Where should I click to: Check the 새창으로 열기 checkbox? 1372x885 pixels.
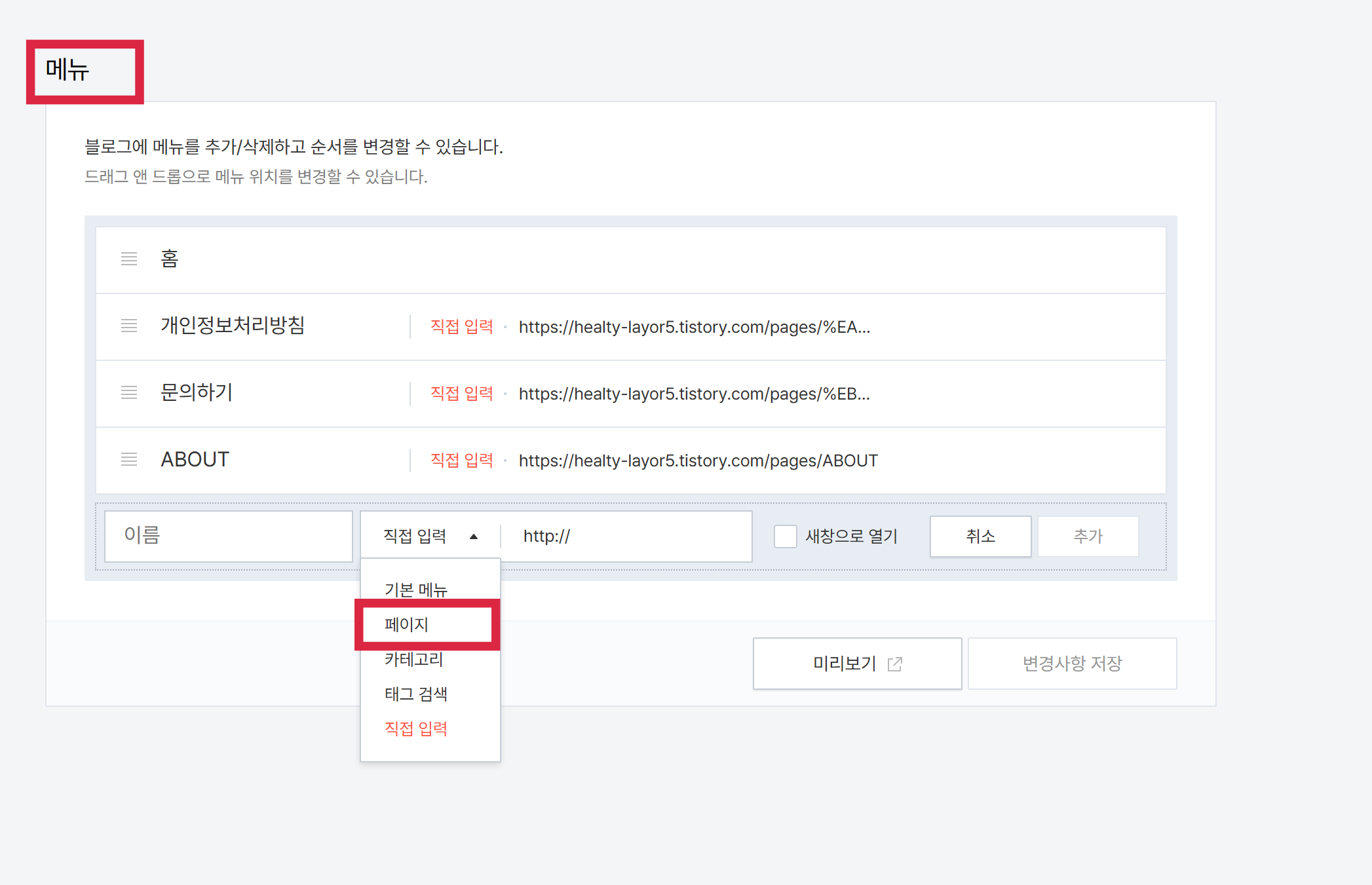coord(785,537)
